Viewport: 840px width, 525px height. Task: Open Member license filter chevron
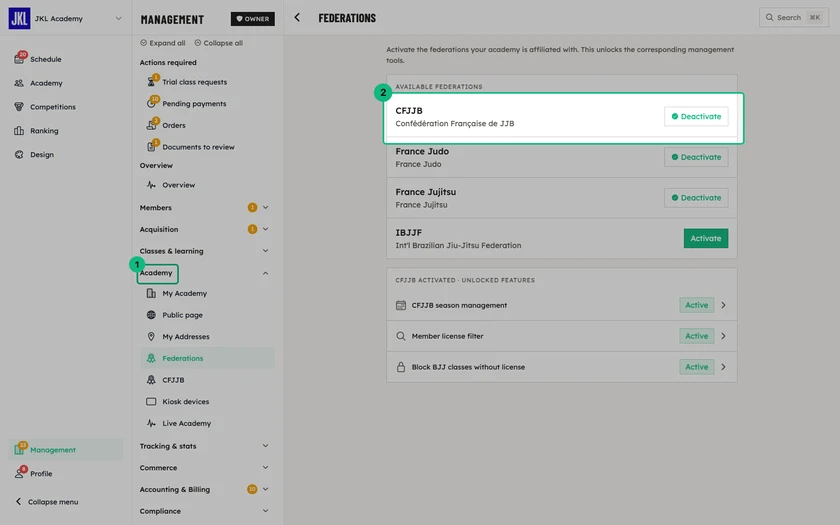pyautogui.click(x=723, y=336)
